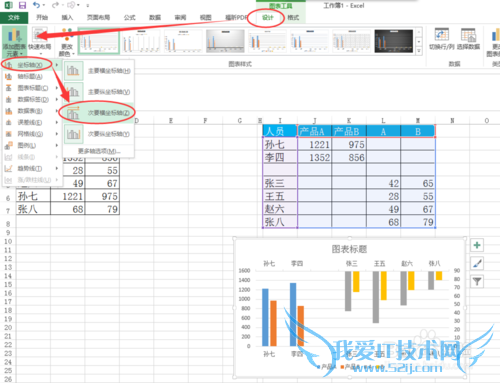Click the funnel Chart Filters button
This screenshot has height=383, width=500.
point(477,282)
